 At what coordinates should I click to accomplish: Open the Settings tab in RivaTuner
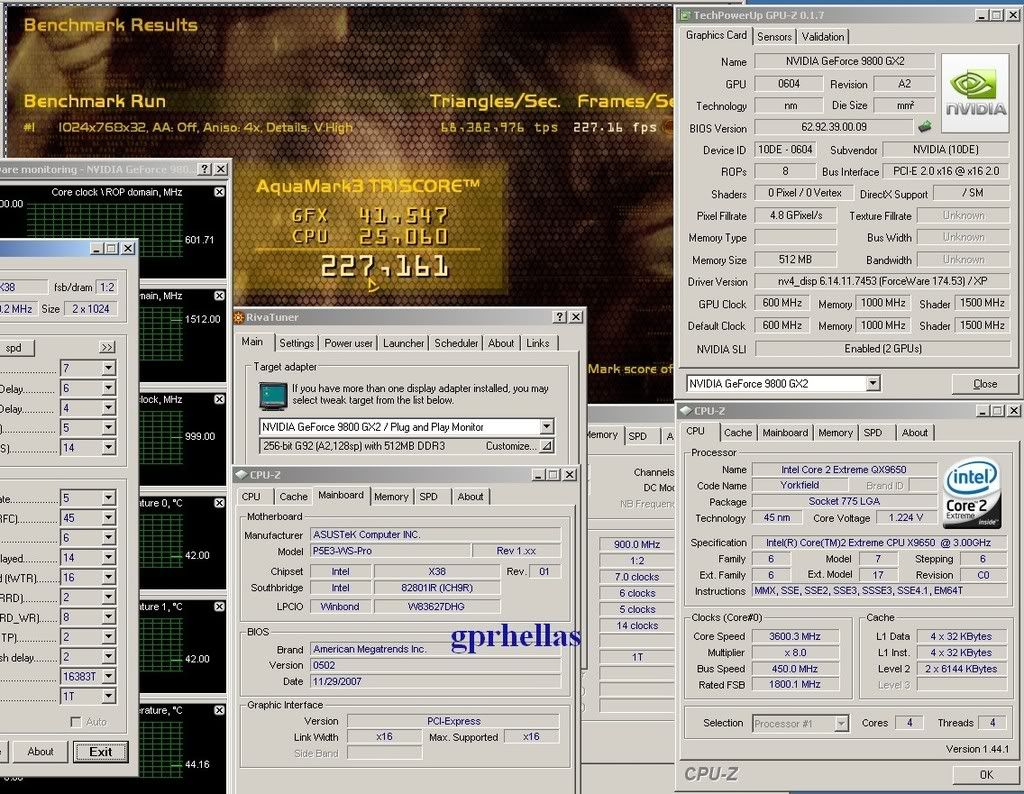coord(296,343)
